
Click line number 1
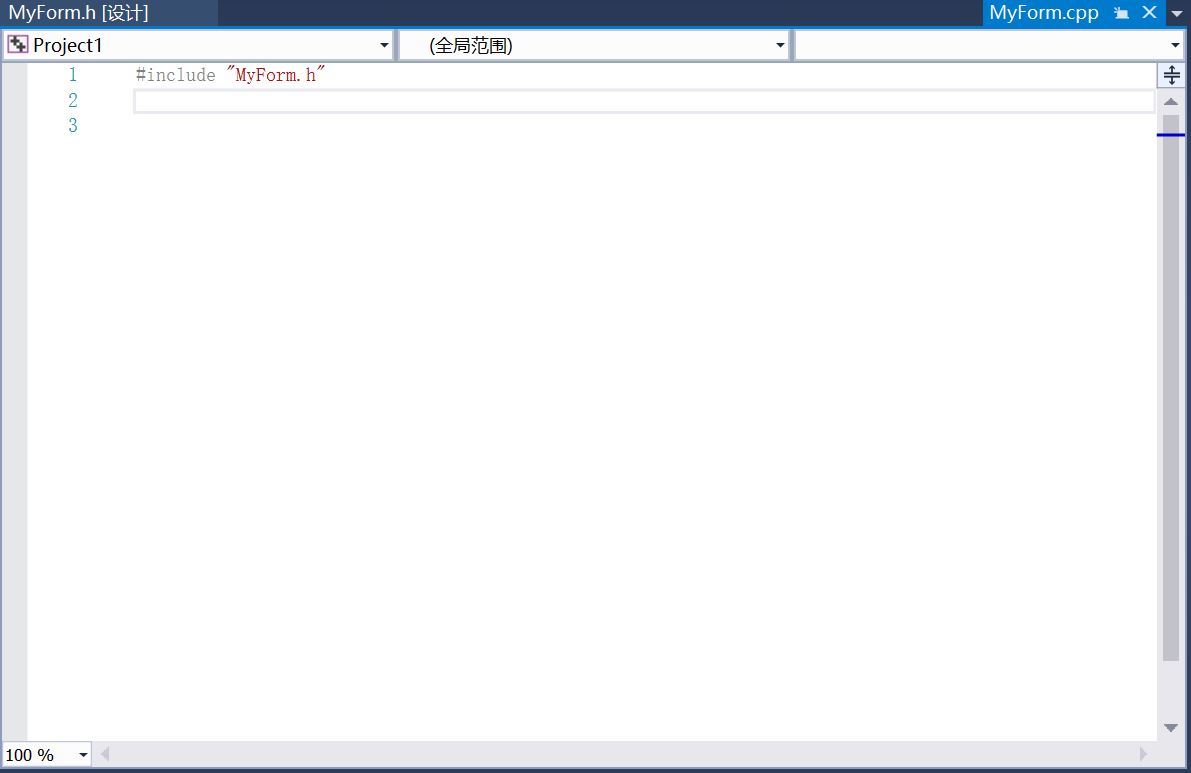(x=72, y=74)
